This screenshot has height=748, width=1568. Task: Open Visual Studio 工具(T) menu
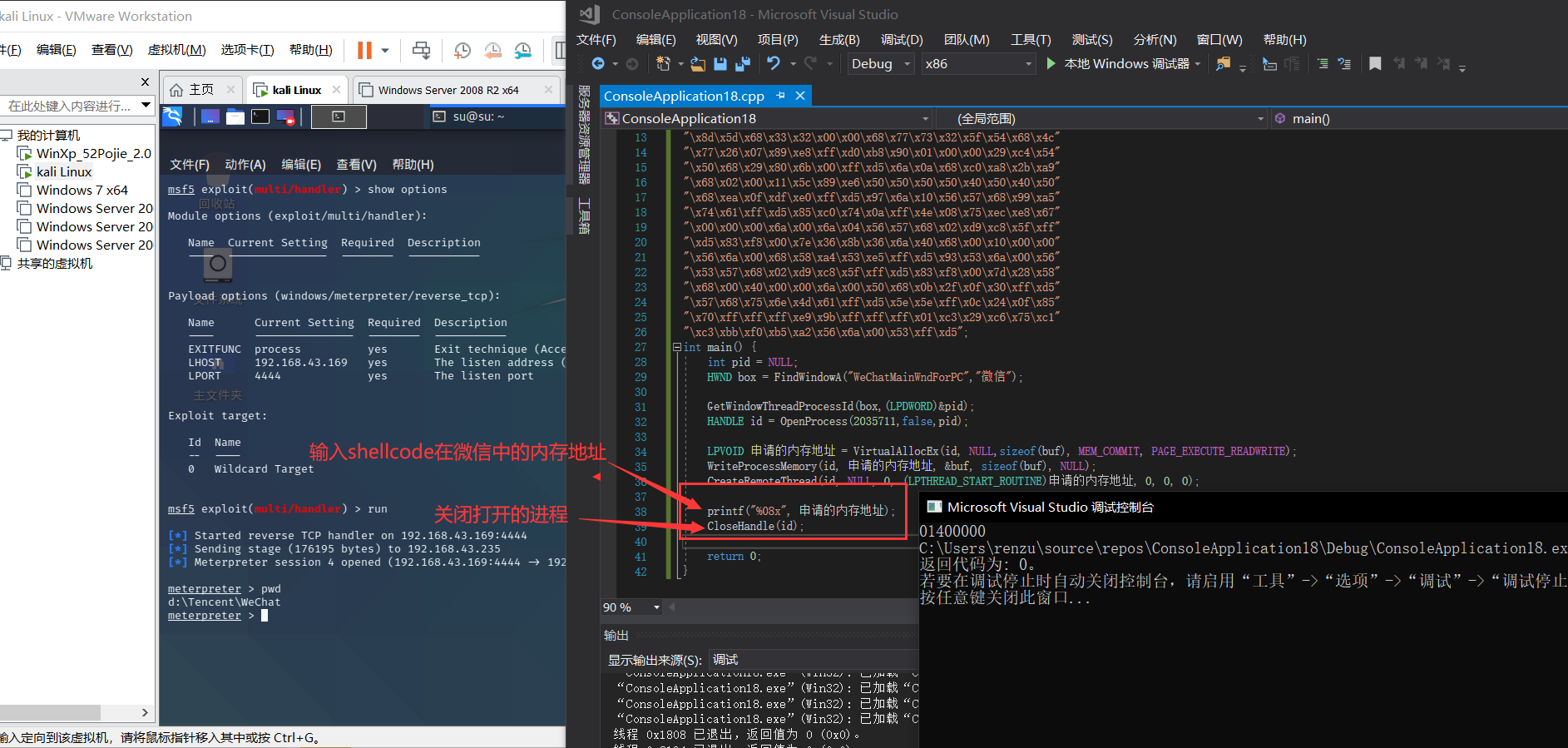(1031, 40)
